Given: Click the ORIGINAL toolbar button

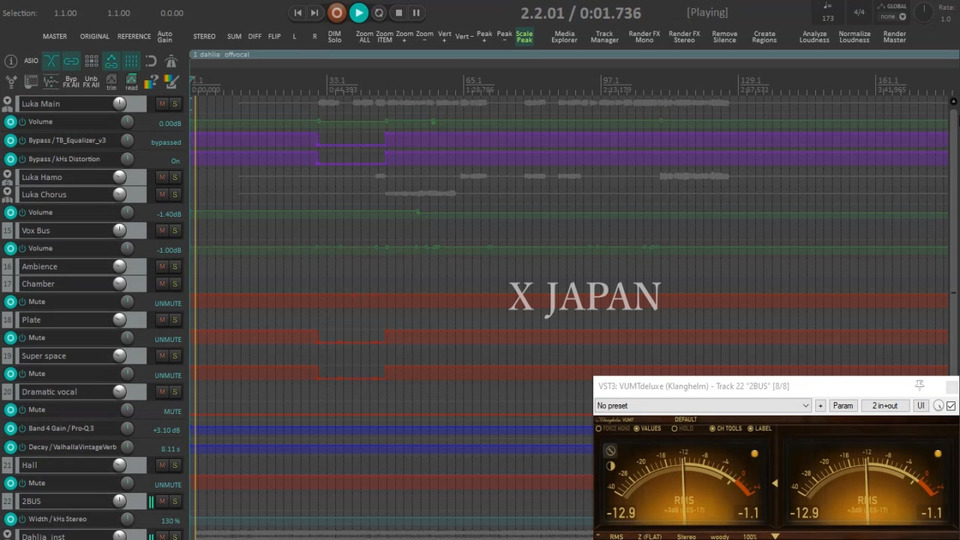Looking at the screenshot, I should pyautogui.click(x=94, y=37).
